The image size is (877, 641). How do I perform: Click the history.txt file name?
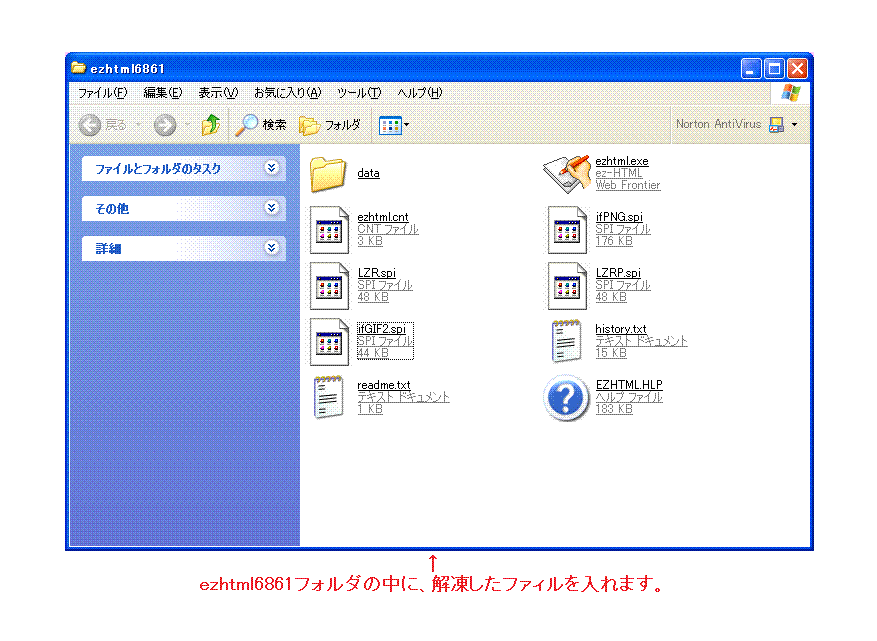pos(621,329)
